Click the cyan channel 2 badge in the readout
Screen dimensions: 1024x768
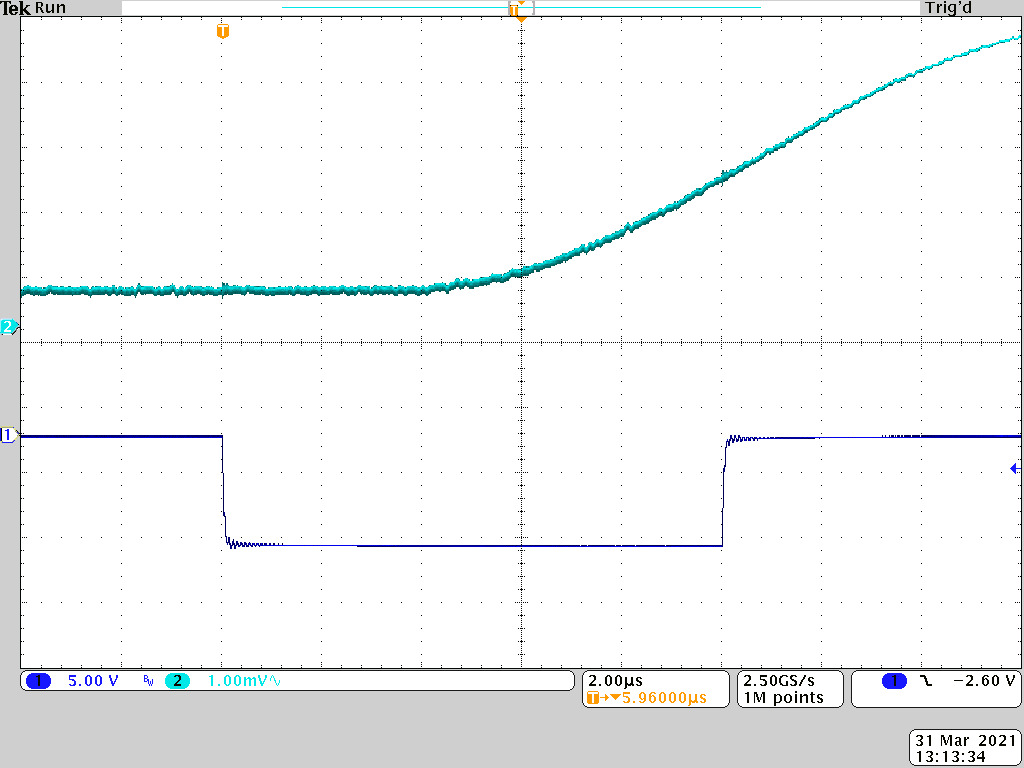177,681
